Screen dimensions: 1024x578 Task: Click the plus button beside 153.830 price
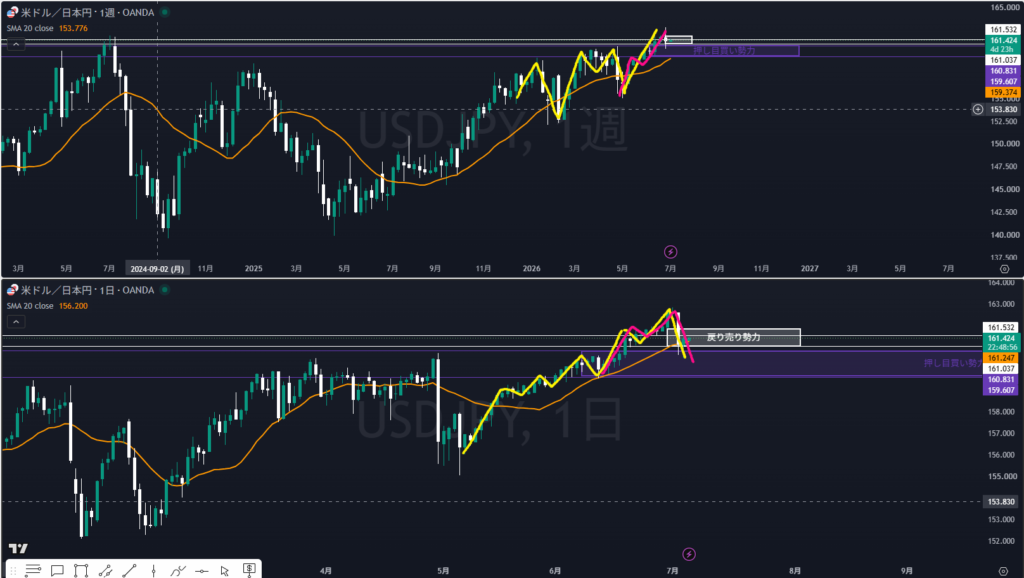pyautogui.click(x=978, y=109)
